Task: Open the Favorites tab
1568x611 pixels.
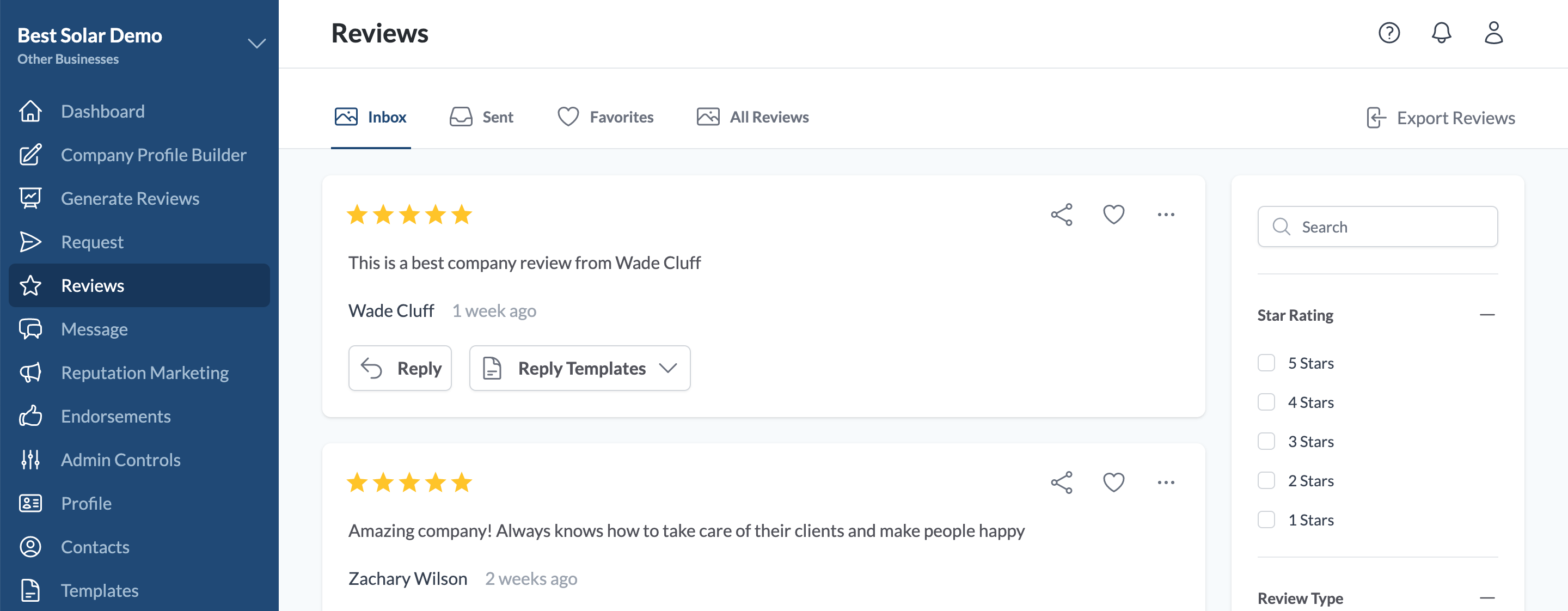Action: (x=605, y=117)
